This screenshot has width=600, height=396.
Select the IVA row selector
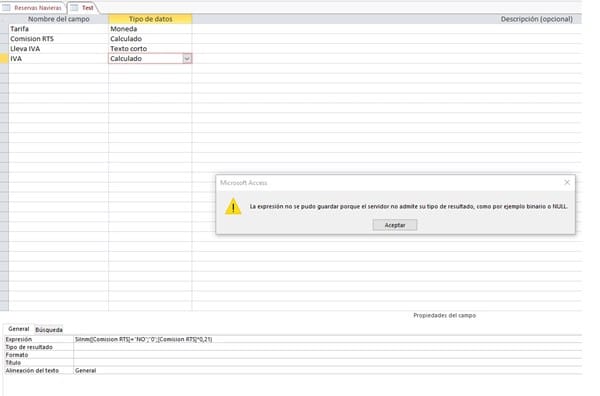point(4,59)
